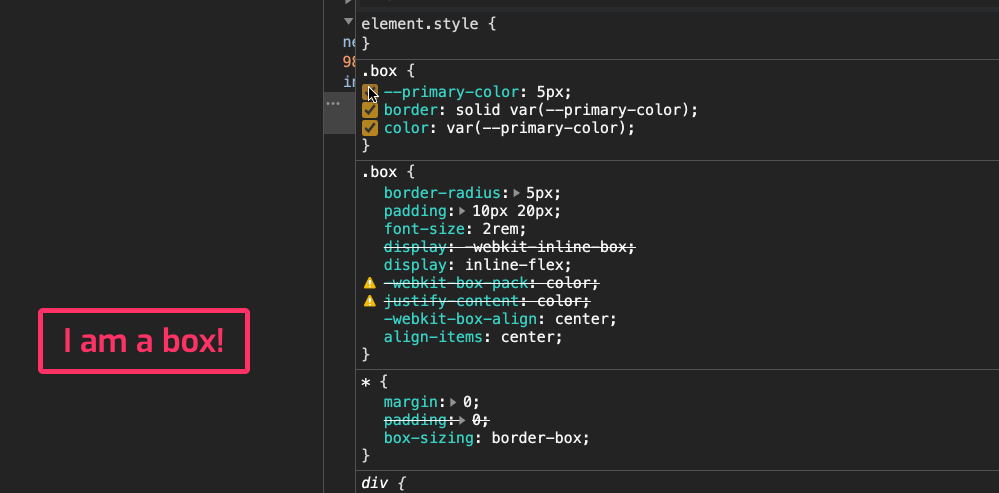Edit the align-items center value
Viewport: 999px width, 493px height.
click(531, 337)
